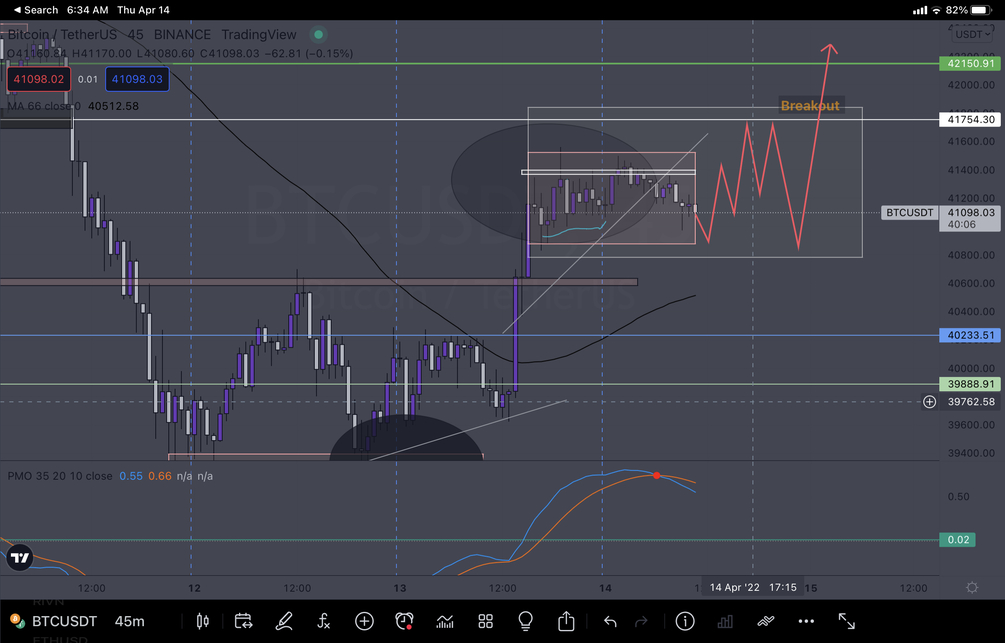Open the candlestick chart type selector
Image resolution: width=1005 pixels, height=643 pixels.
203,621
